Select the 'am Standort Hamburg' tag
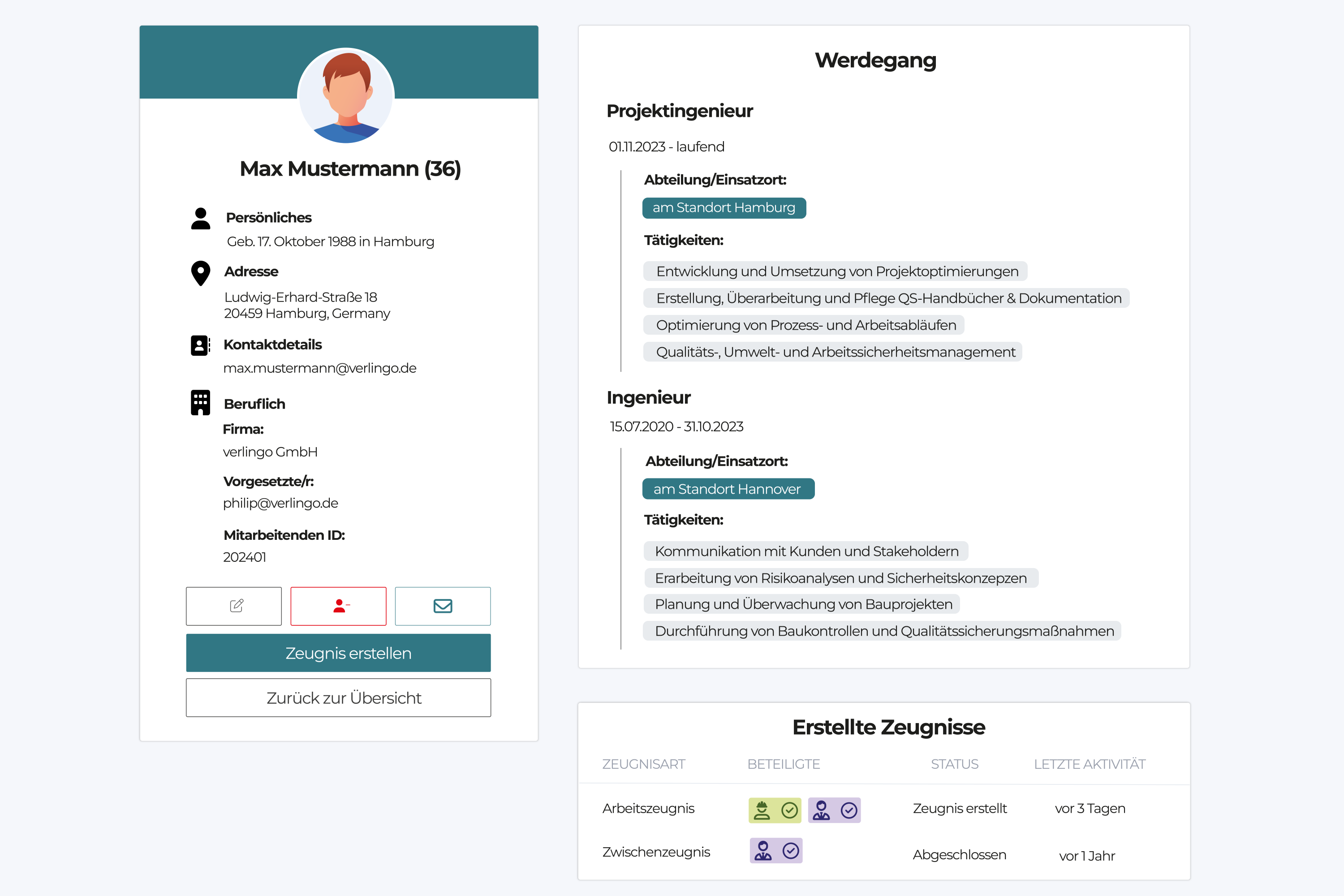The height and width of the screenshot is (896, 1344). pos(724,208)
